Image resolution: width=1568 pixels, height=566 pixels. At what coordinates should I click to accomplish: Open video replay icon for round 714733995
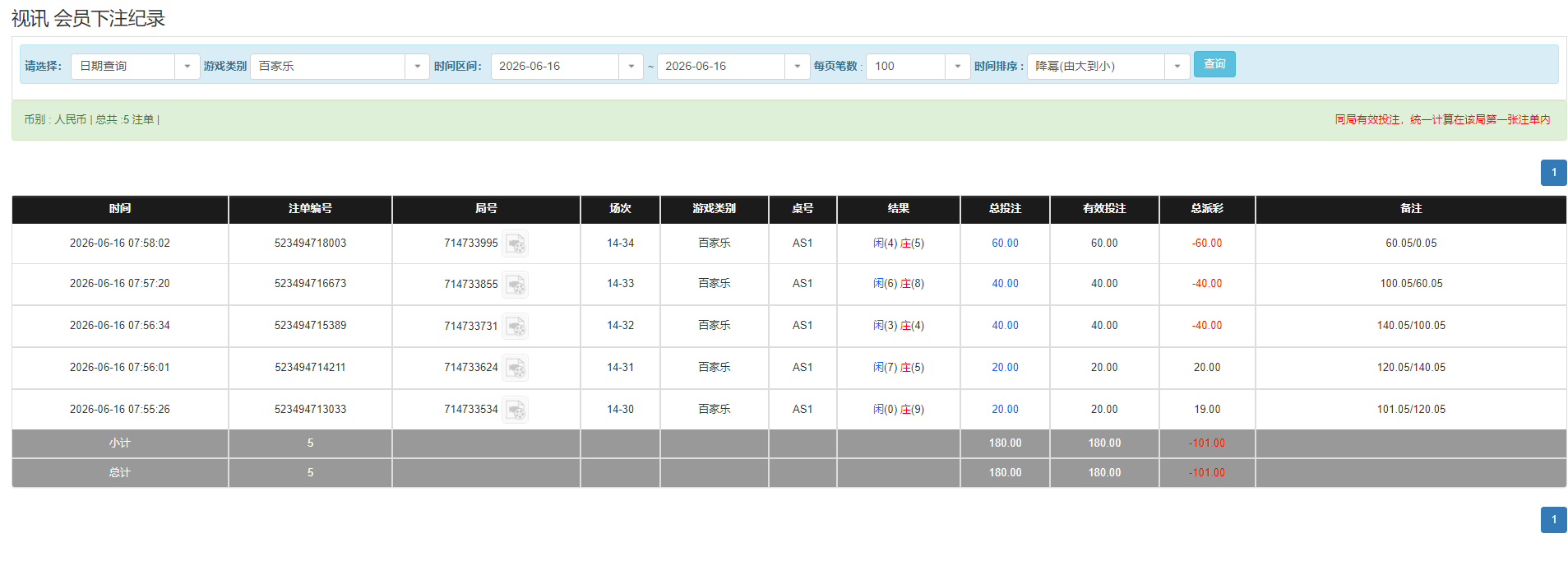point(516,244)
